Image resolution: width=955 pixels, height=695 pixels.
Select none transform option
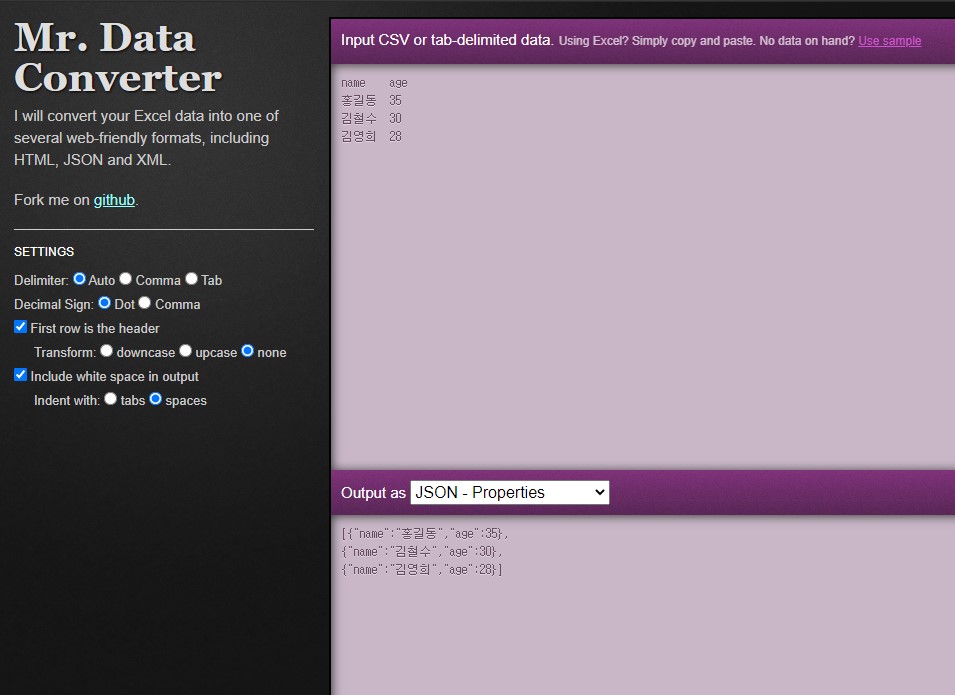(247, 351)
